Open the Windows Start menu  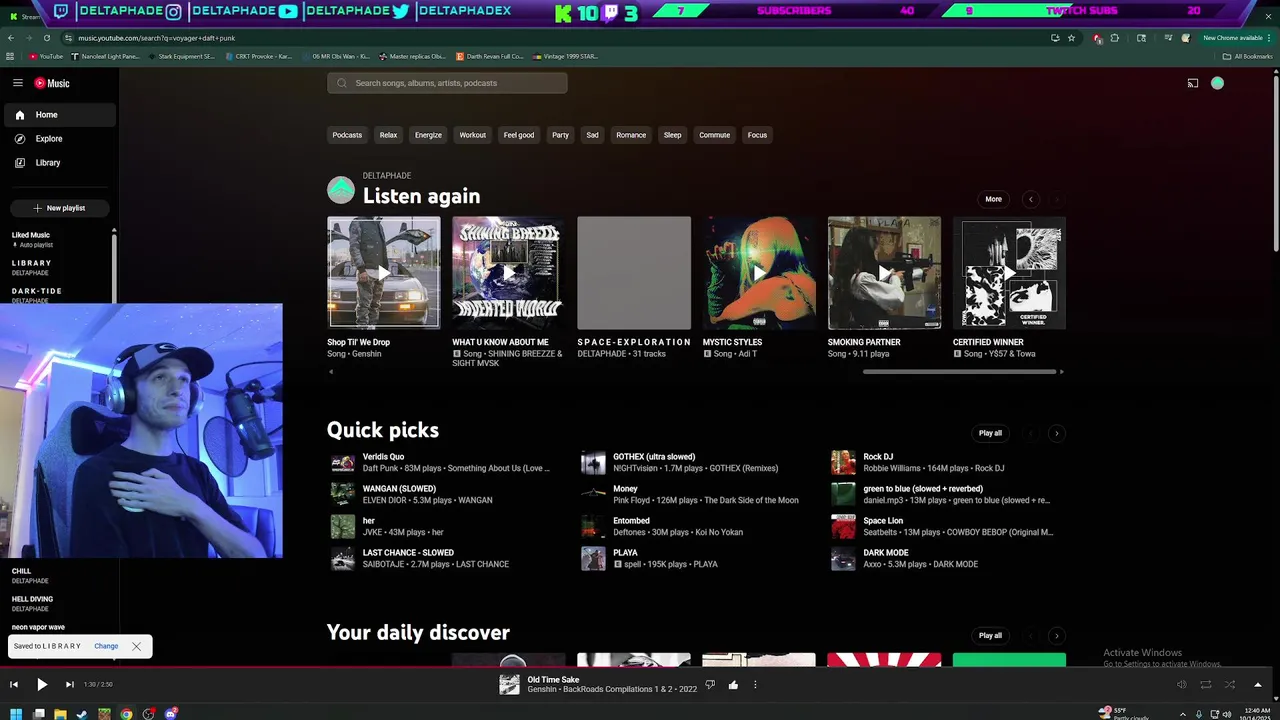pos(16,714)
